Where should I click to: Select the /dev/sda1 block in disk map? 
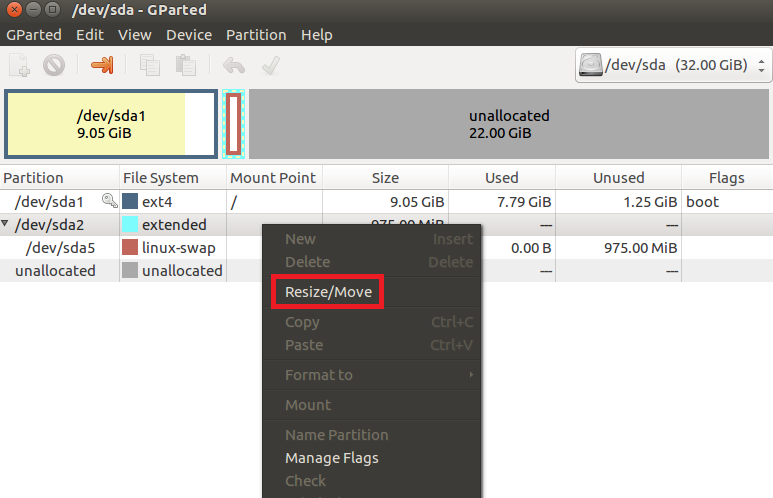pyautogui.click(x=111, y=124)
